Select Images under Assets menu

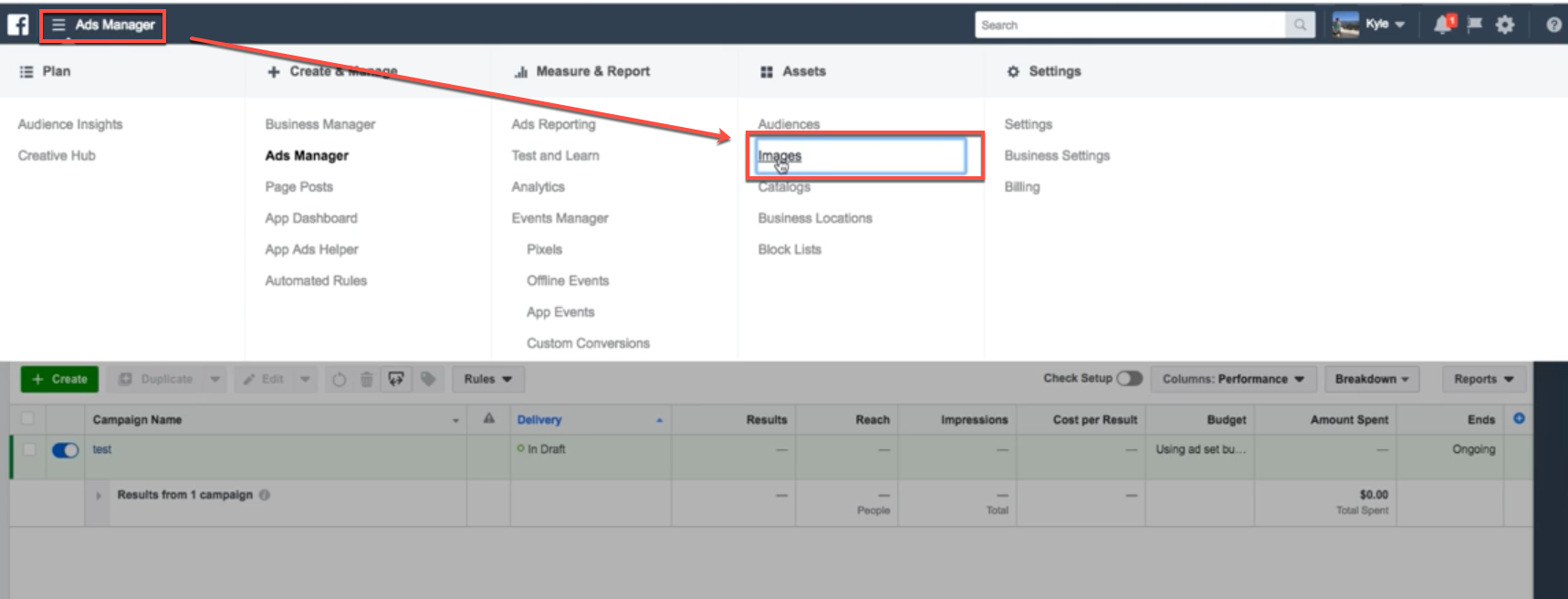[x=779, y=156]
